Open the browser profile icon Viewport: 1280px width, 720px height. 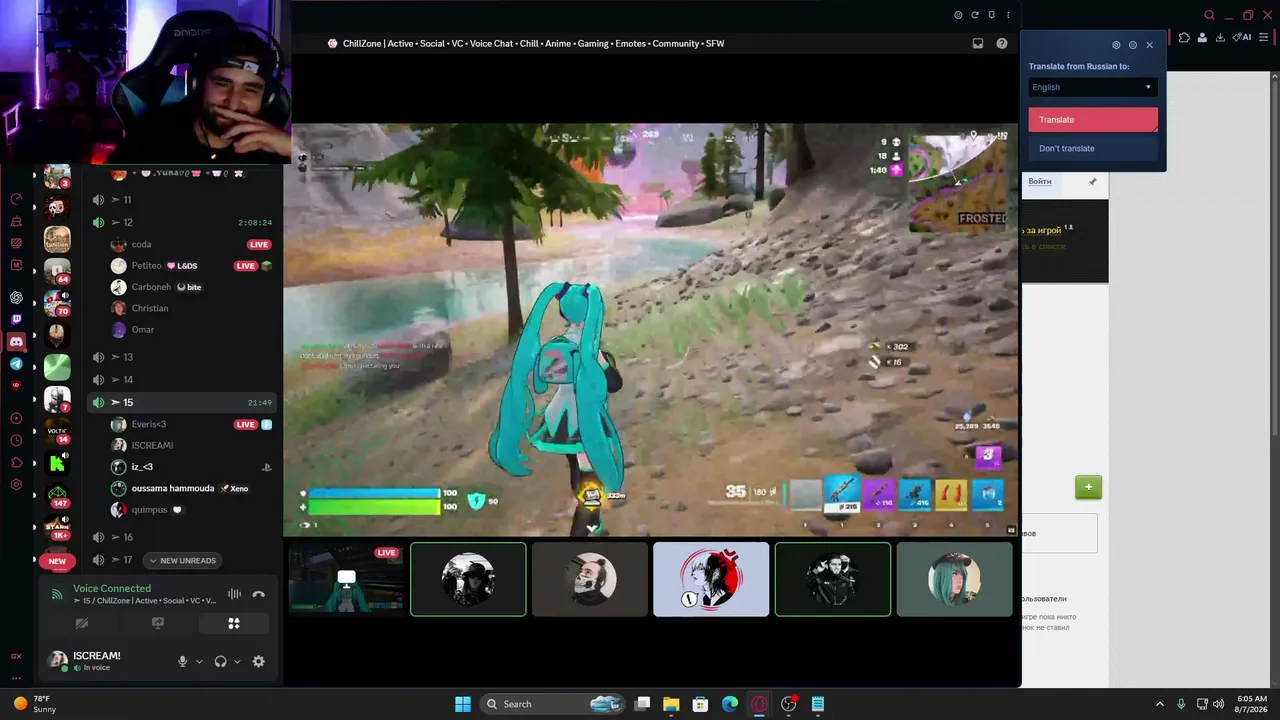[x=1202, y=38]
